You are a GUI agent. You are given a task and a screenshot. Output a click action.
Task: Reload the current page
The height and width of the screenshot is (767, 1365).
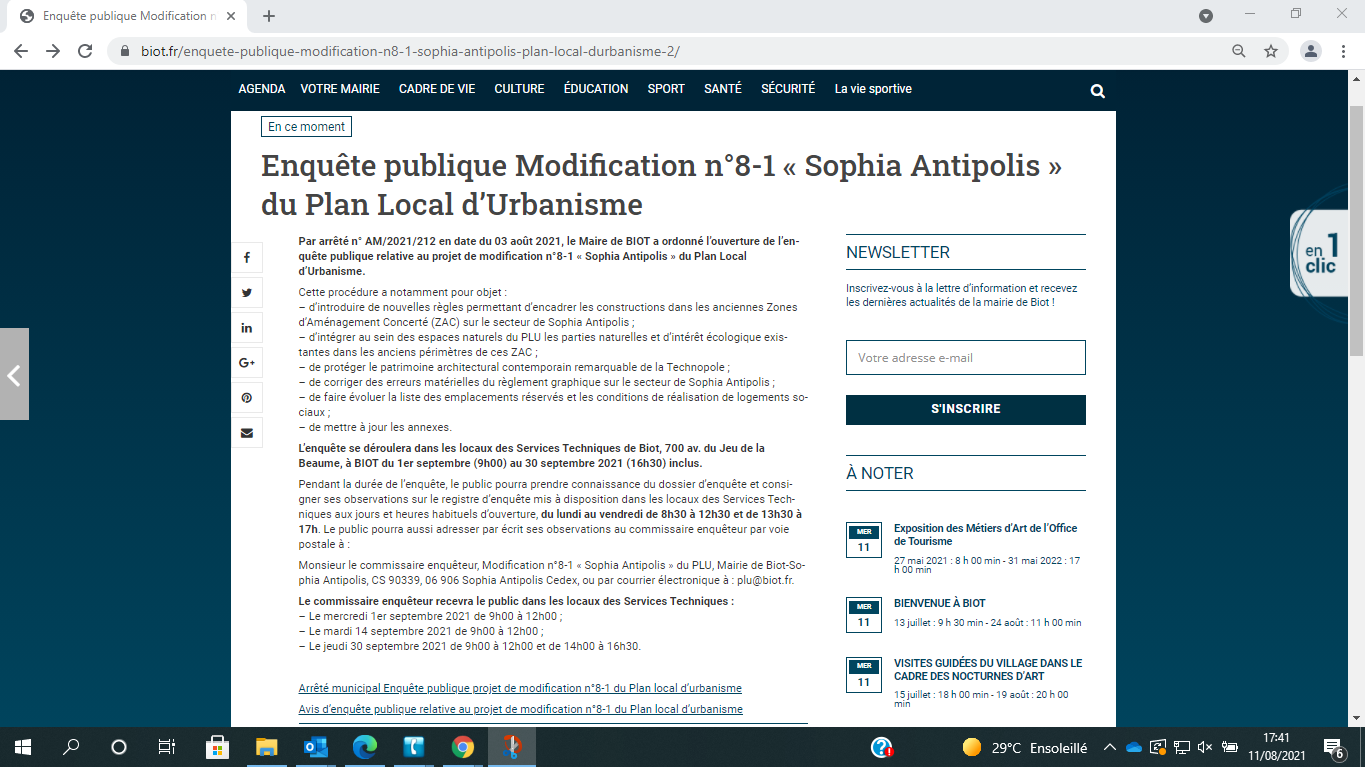click(x=86, y=51)
